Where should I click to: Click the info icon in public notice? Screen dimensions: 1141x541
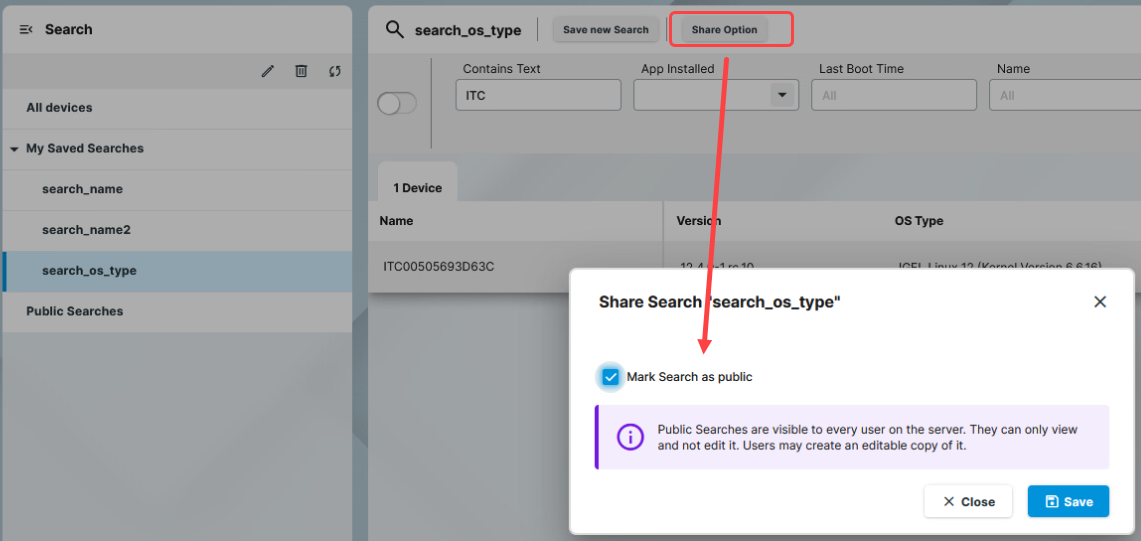630,437
